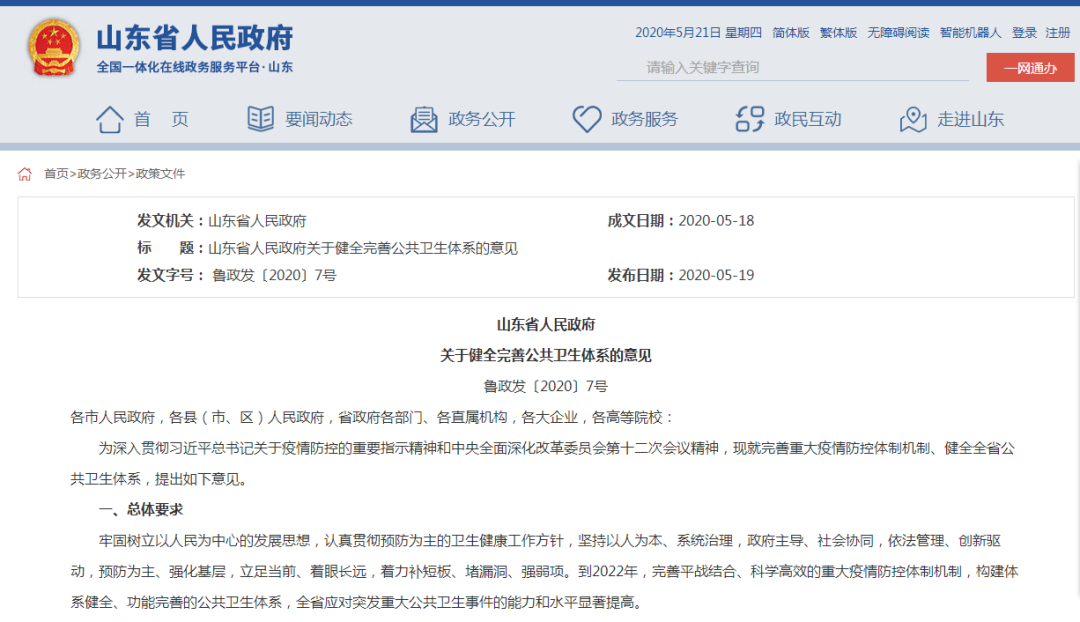The height and width of the screenshot is (622, 1080).
Task: Click the subtitle 全国一体化在线政务服务平台·山东
Action: 195,67
